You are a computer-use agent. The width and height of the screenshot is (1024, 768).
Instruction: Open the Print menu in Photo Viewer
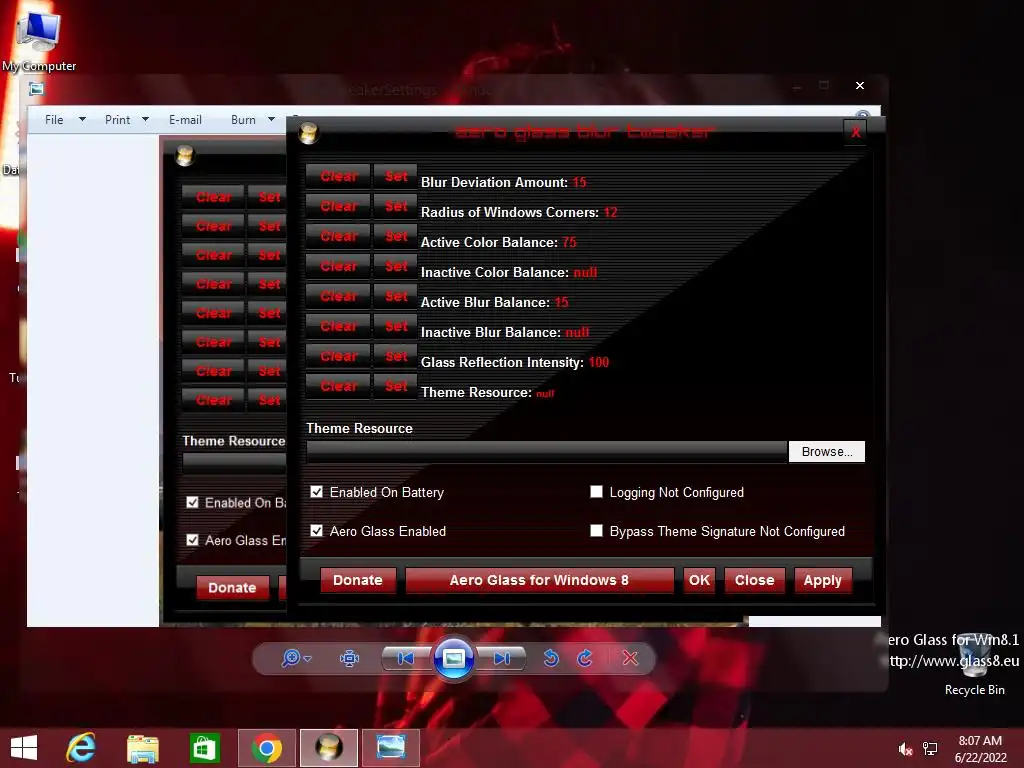click(118, 120)
